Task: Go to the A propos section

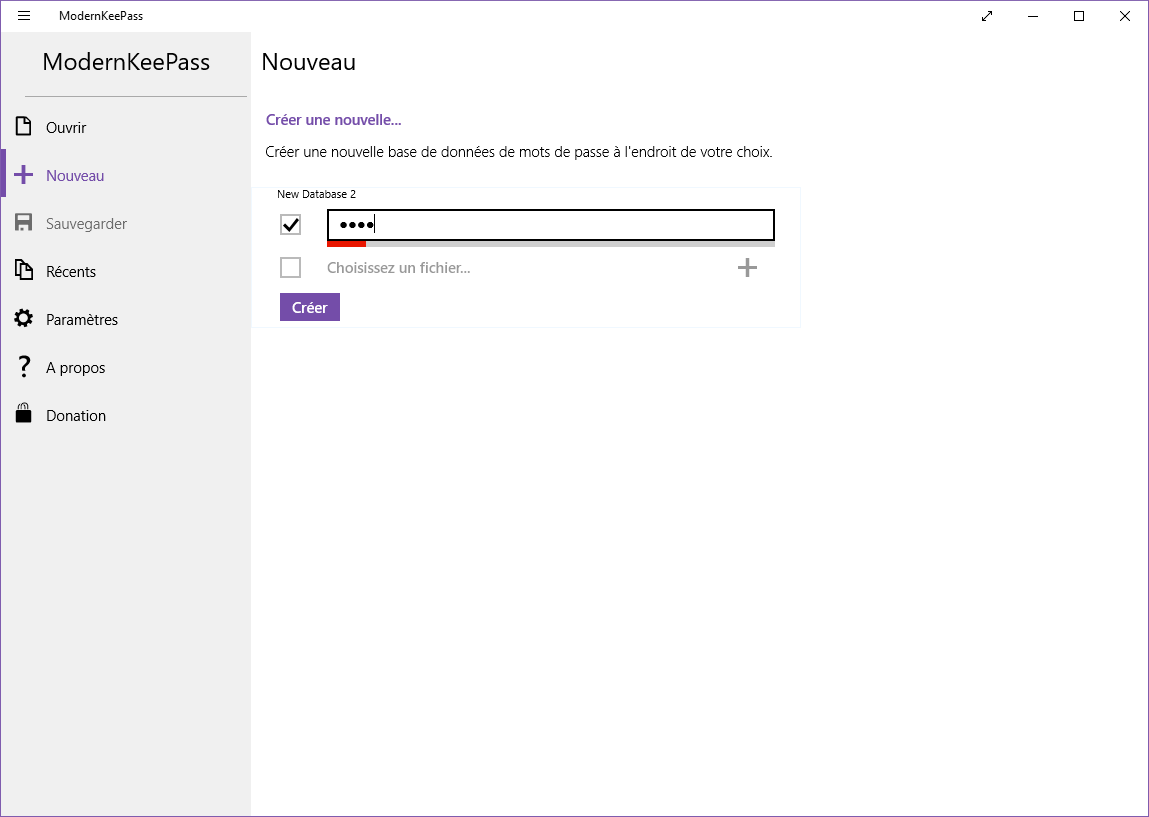Action: (75, 368)
